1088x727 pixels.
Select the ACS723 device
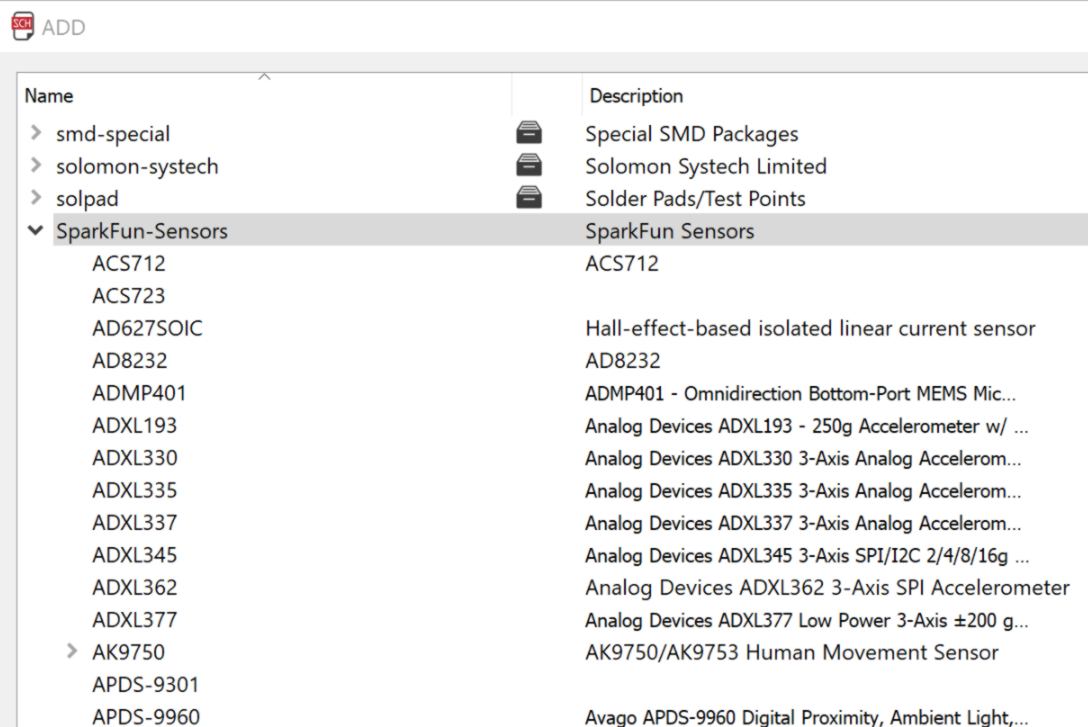tap(128, 296)
